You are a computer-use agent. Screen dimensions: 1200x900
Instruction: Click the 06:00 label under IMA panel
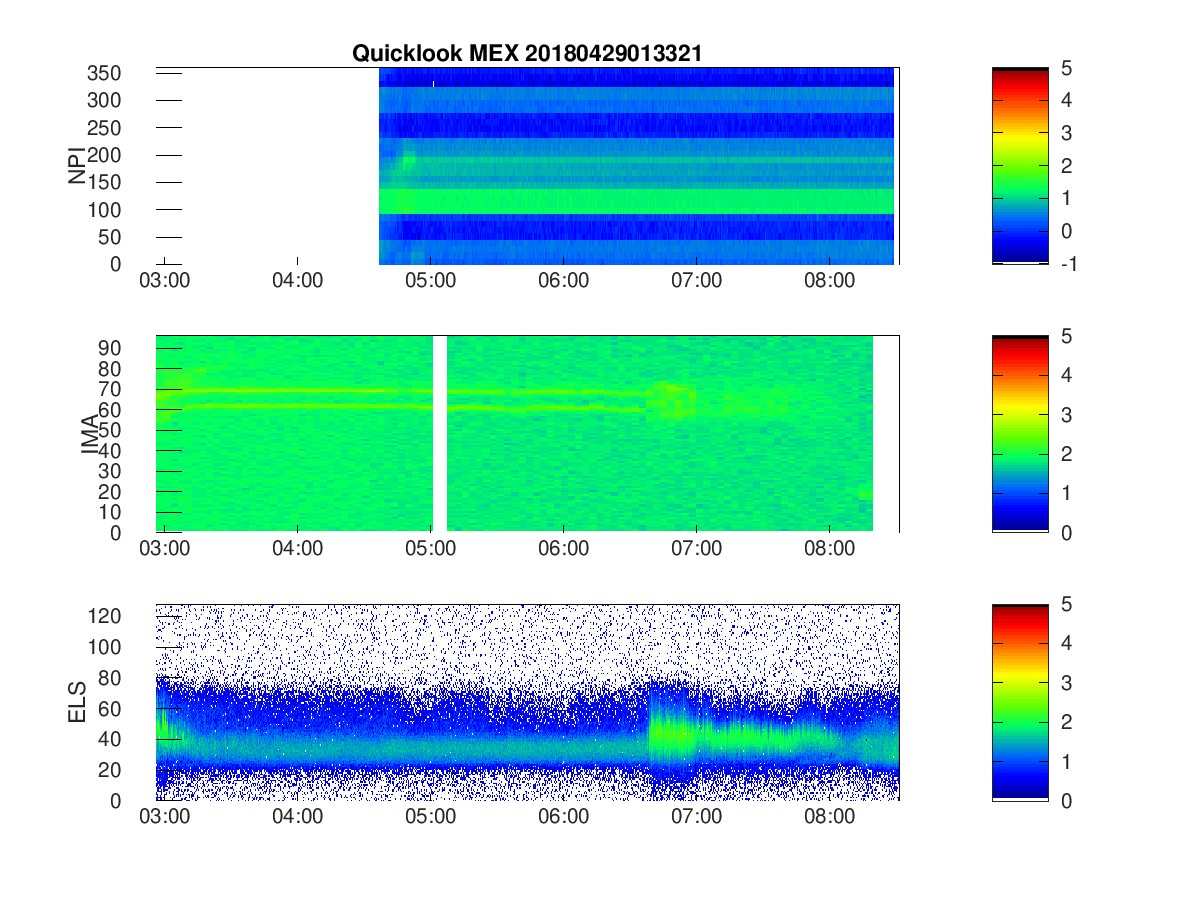(564, 549)
